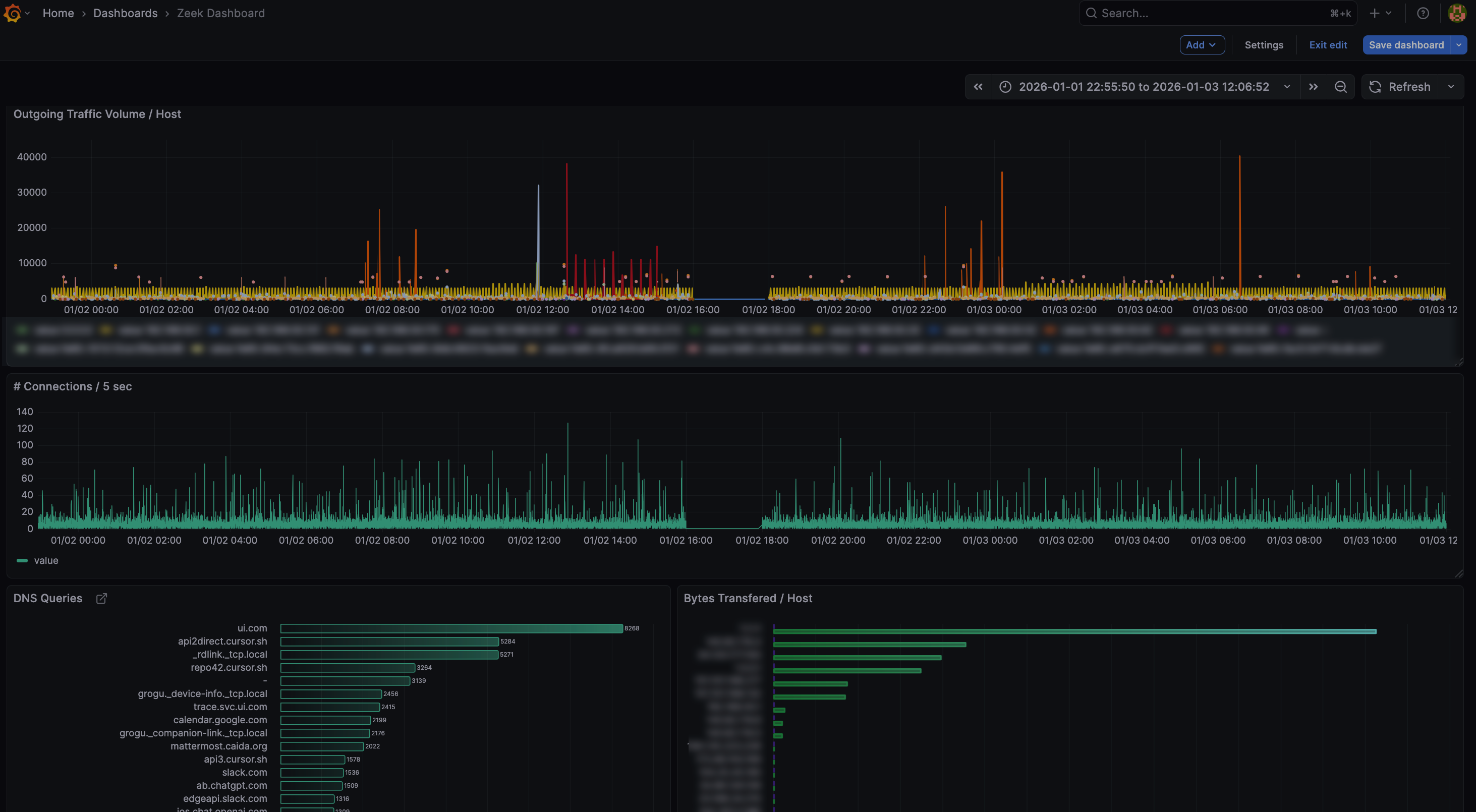The width and height of the screenshot is (1476, 812).
Task: Click the green color swatch beside value legend
Action: (22, 560)
